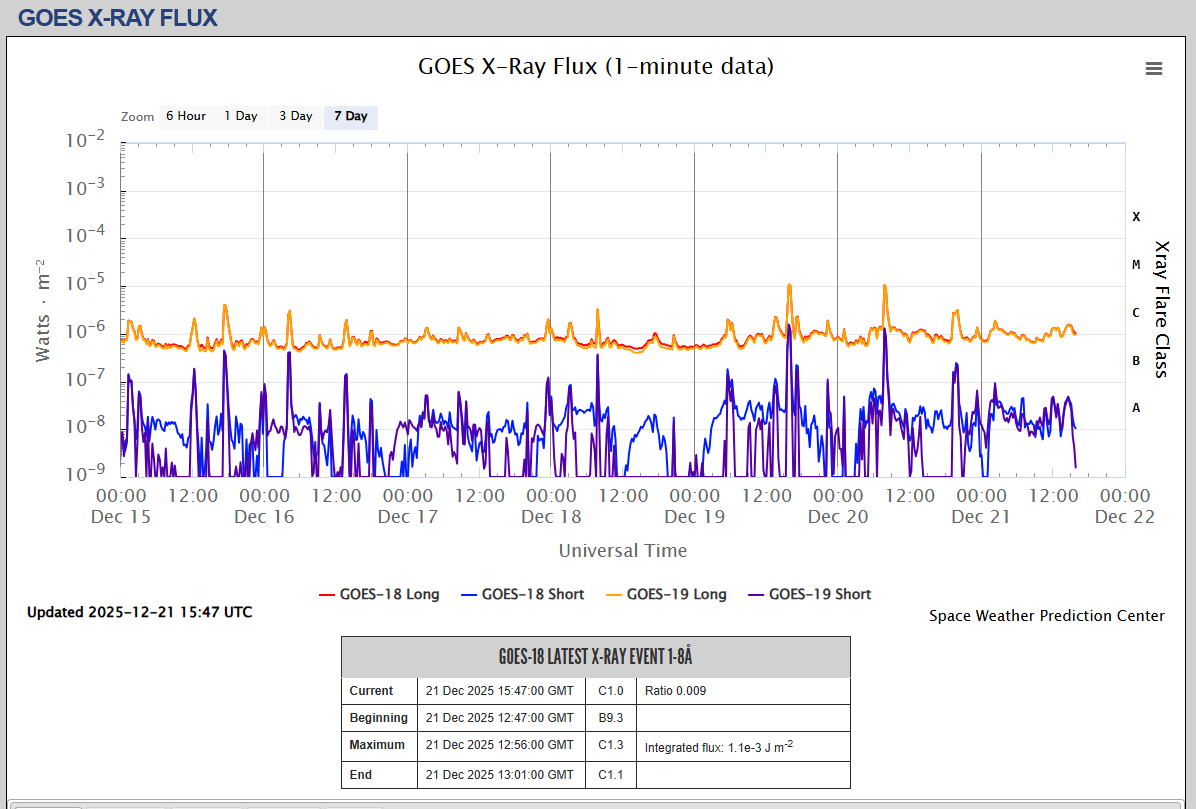The height and width of the screenshot is (809, 1196).
Task: Click the Universal Time axis label
Action: point(622,551)
